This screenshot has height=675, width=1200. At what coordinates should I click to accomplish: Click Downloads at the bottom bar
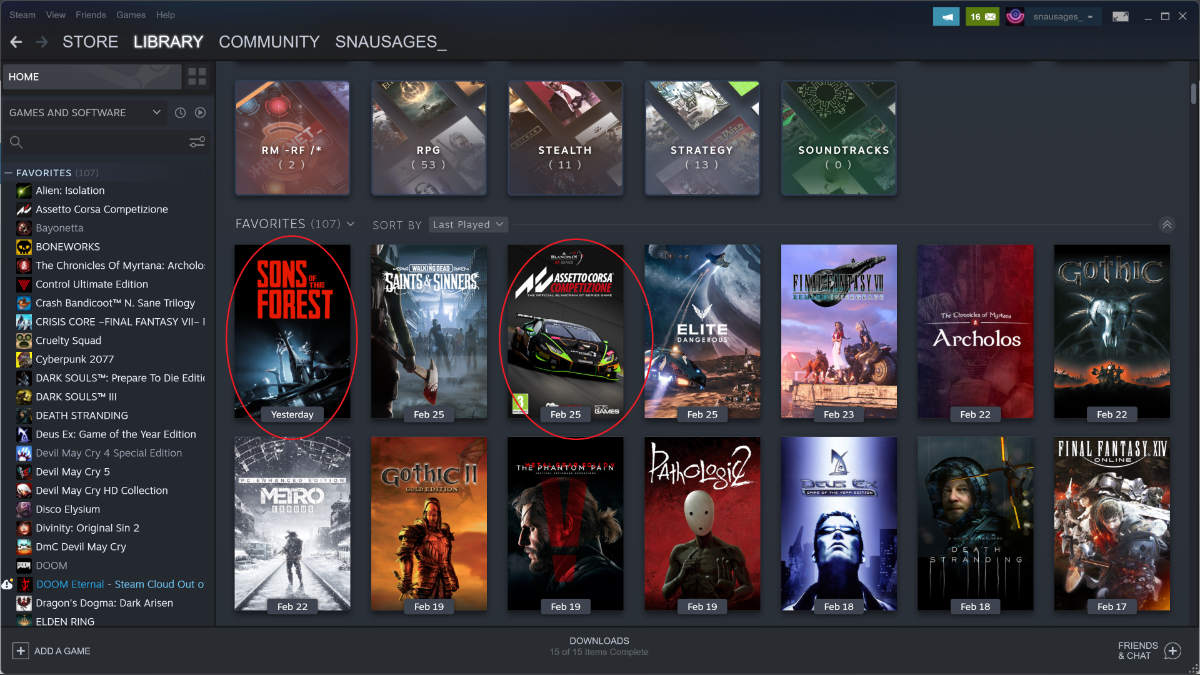[599, 645]
